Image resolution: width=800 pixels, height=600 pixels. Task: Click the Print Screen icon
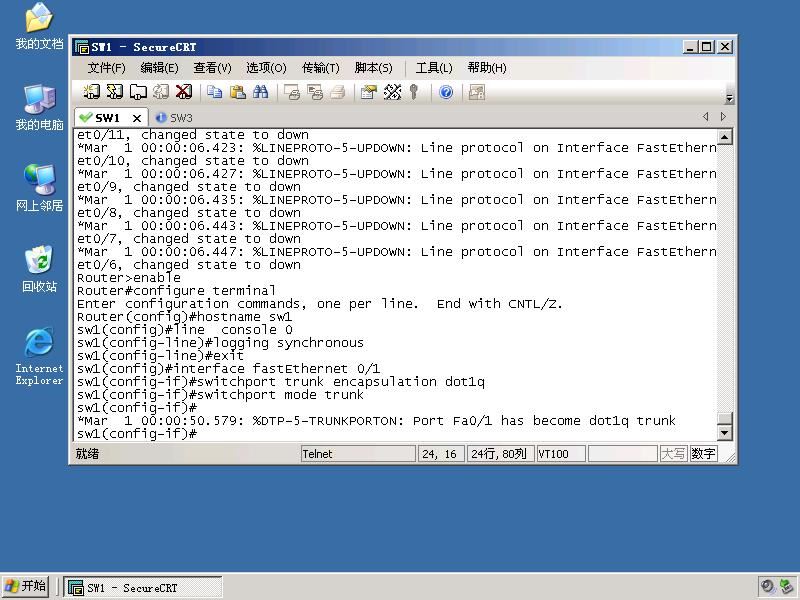(292, 92)
